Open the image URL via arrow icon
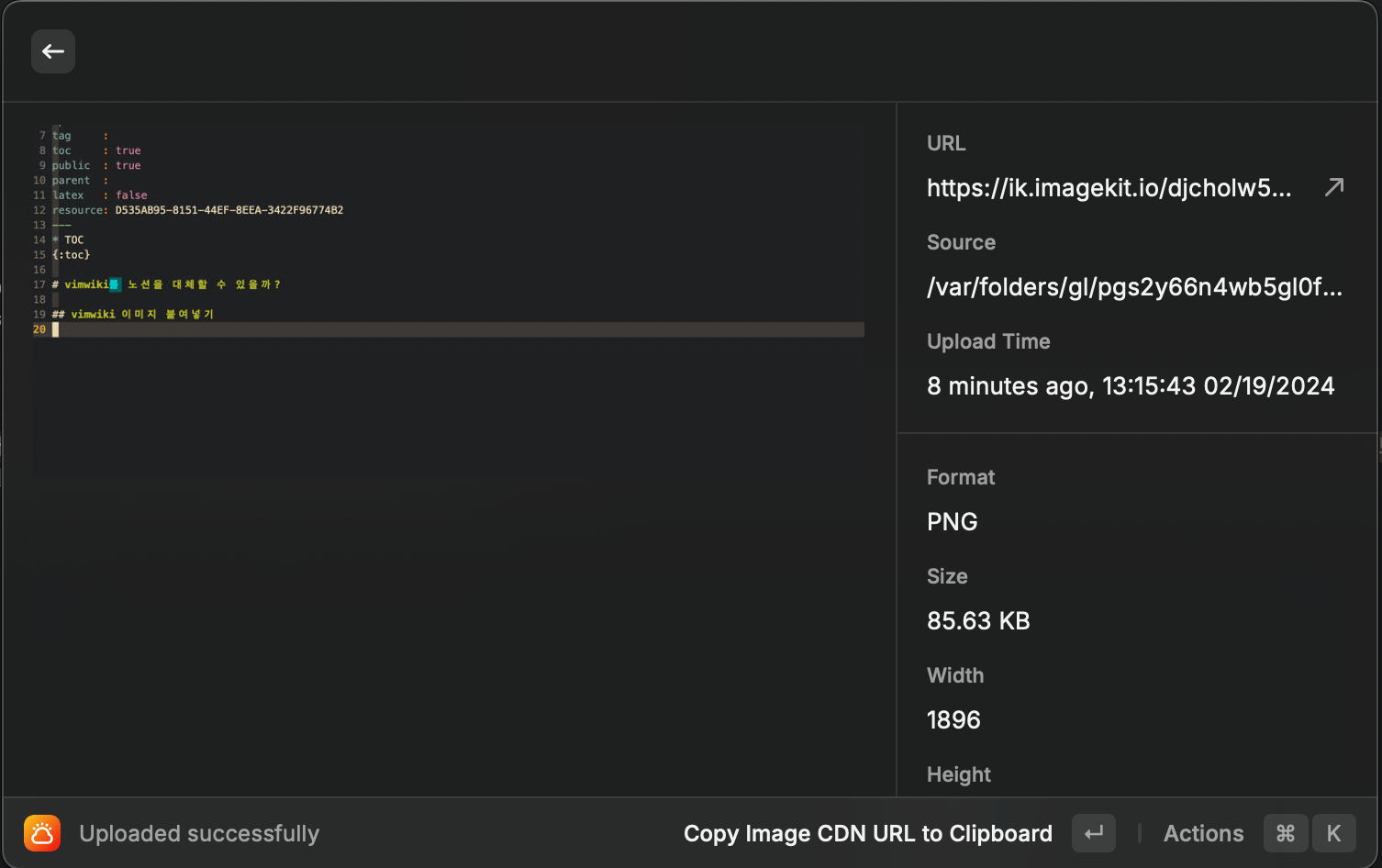 click(x=1334, y=187)
